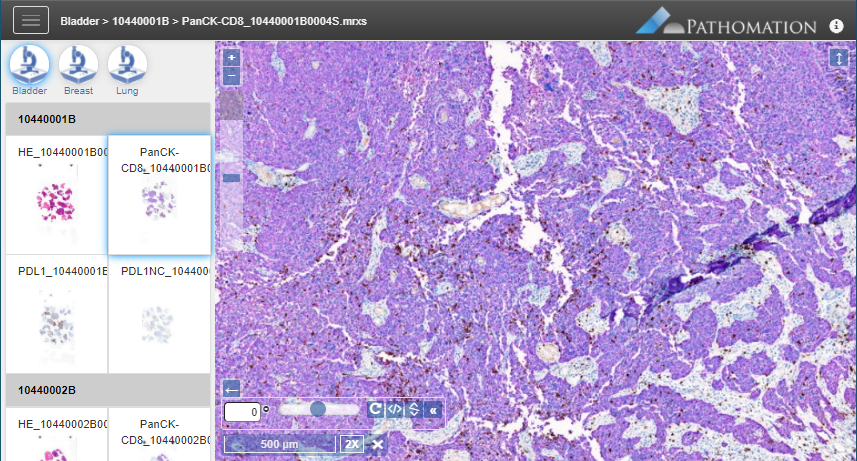Click the rotation angle slider handle
The height and width of the screenshot is (461, 857).
[x=318, y=409]
